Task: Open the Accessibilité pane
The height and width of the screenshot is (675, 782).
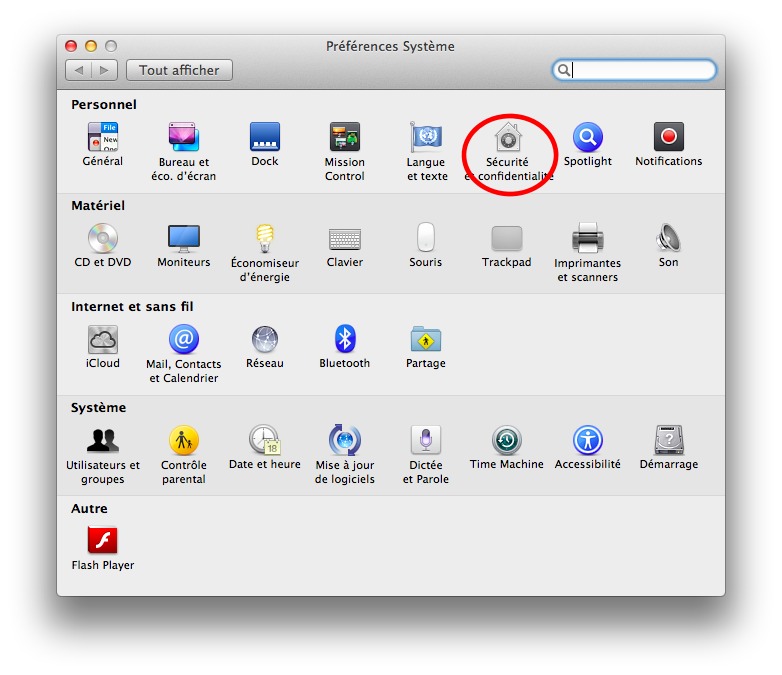Action: (587, 441)
